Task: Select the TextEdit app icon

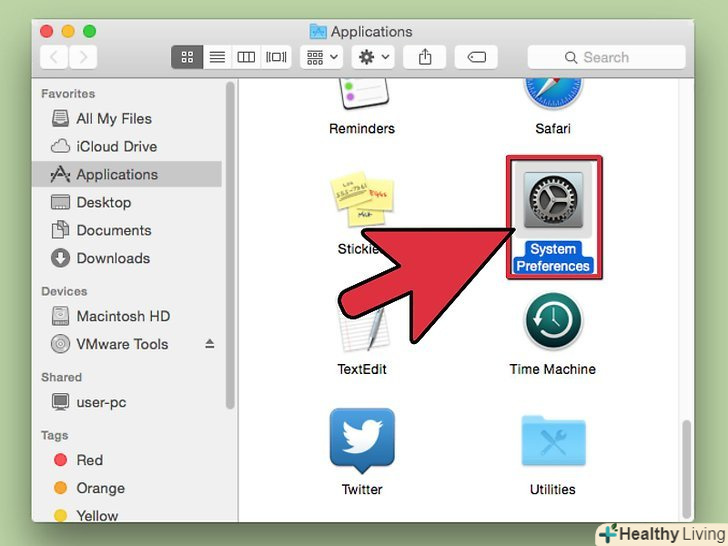Action: 364,331
